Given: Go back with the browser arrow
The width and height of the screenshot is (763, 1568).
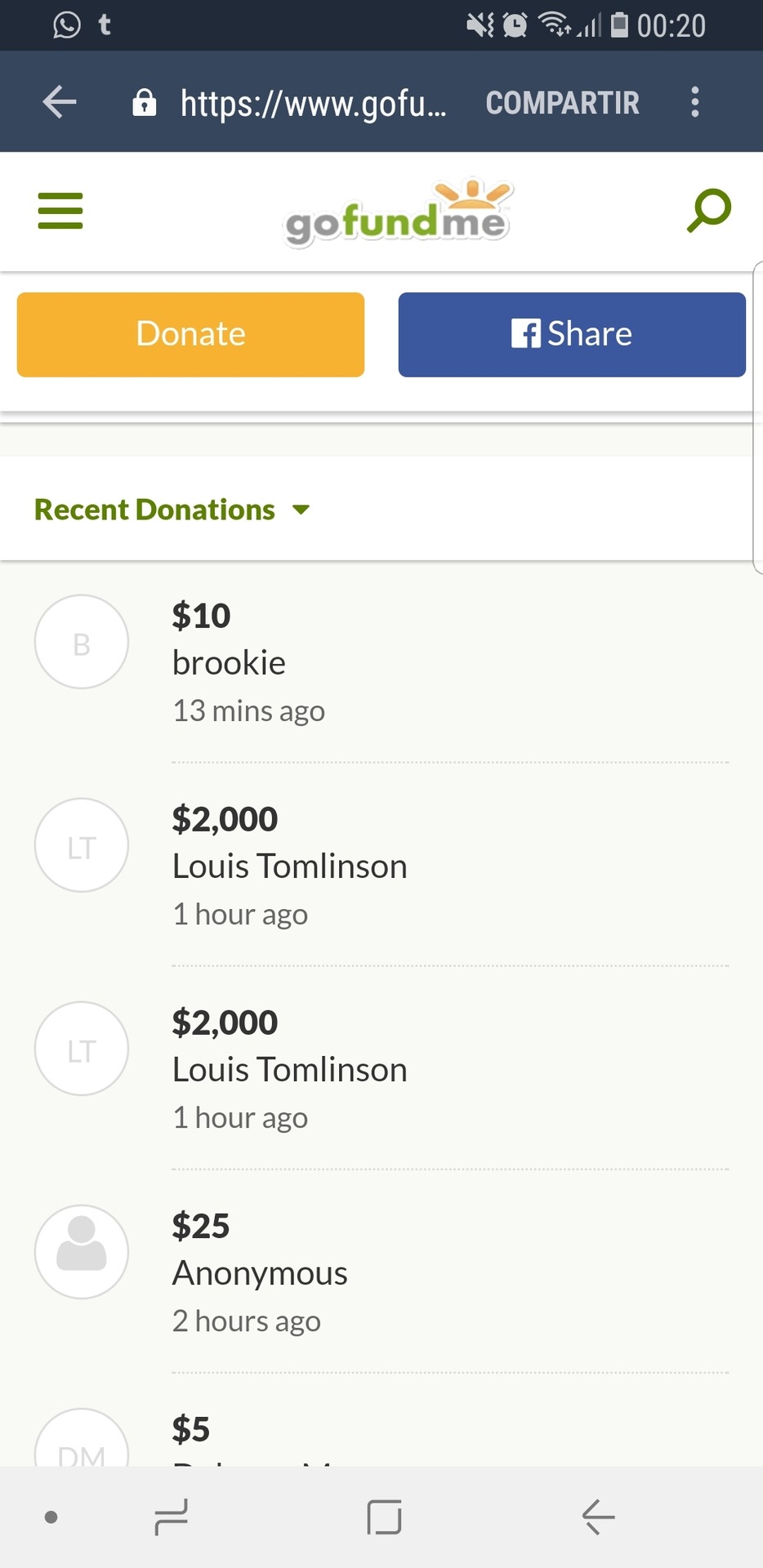Looking at the screenshot, I should tap(60, 102).
